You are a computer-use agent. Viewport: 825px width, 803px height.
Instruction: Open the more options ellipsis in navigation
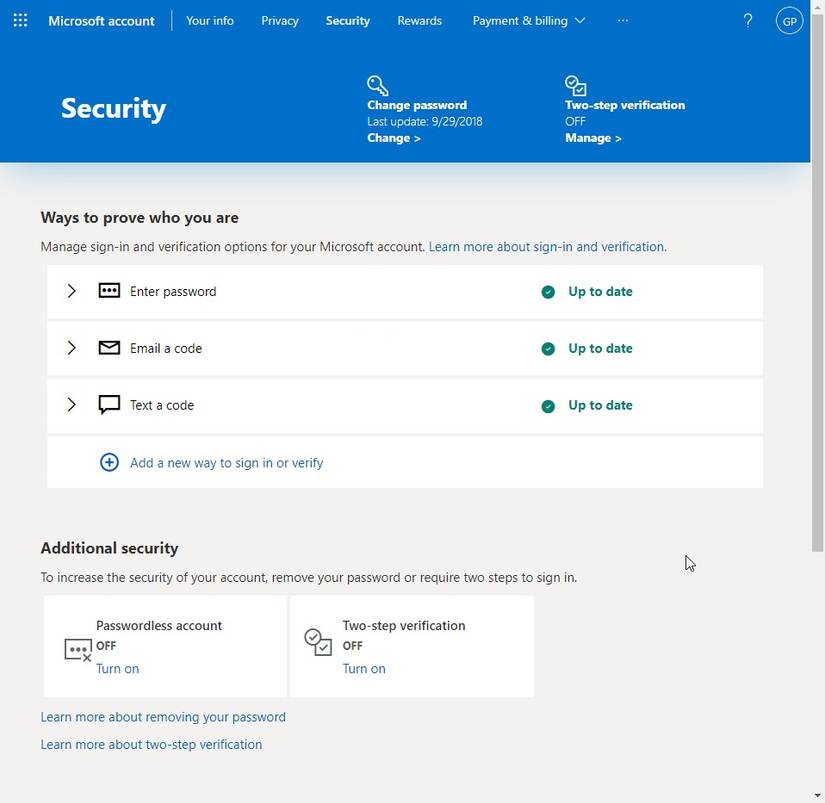click(623, 20)
